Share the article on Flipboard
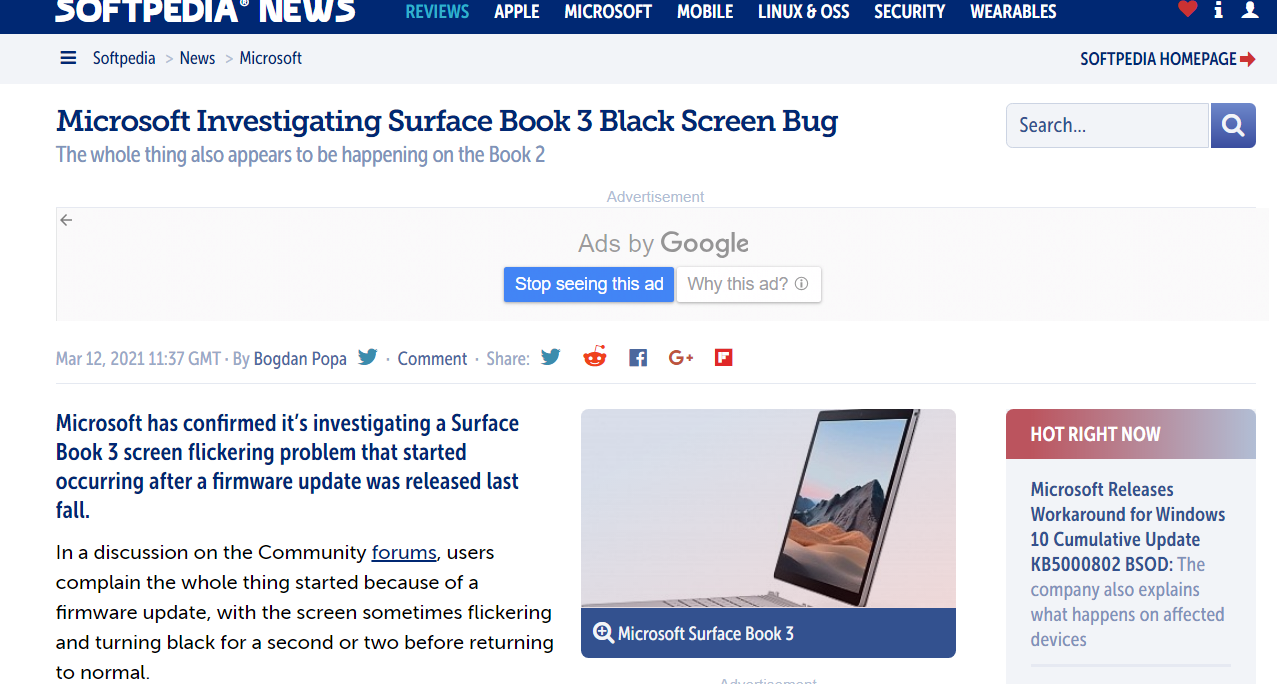The image size is (1277, 684). click(x=724, y=357)
